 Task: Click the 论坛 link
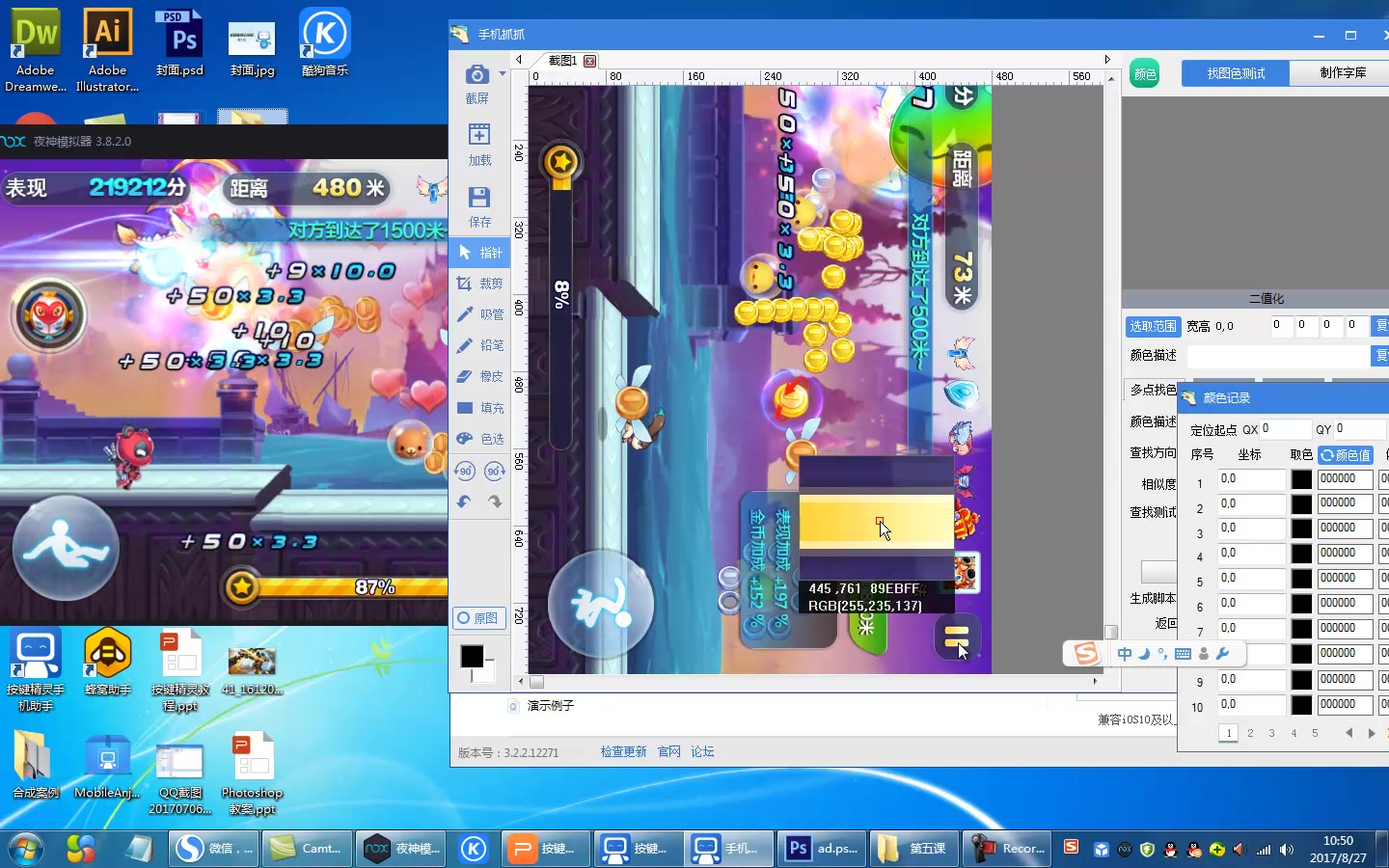[702, 752]
